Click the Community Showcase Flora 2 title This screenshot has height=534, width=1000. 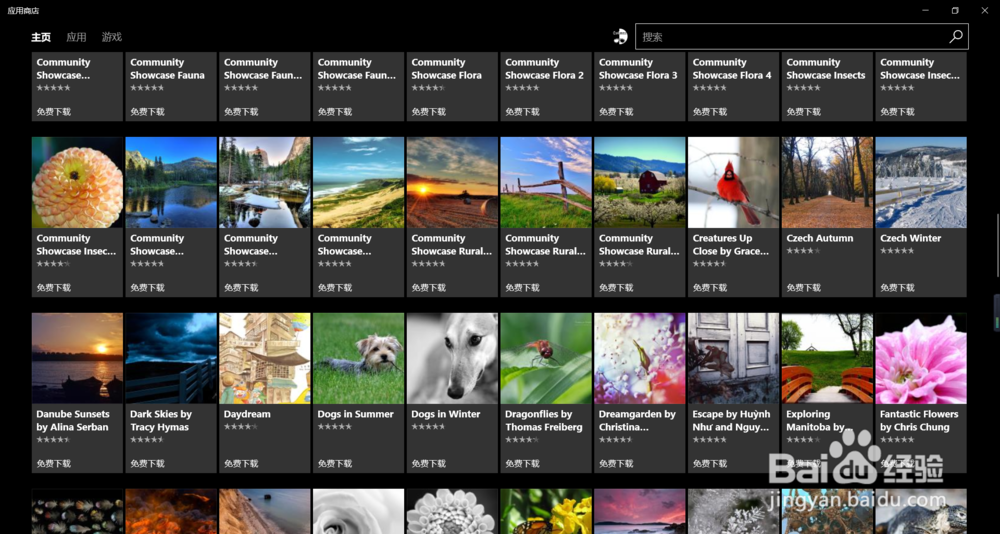544,68
